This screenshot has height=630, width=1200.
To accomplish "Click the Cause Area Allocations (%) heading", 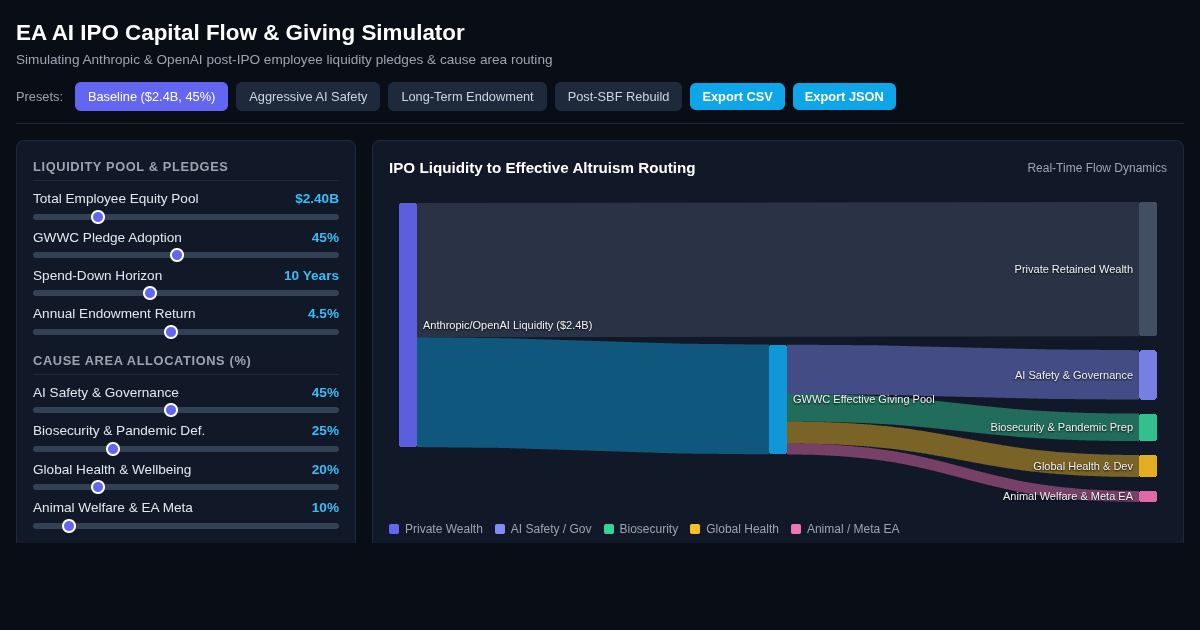I will click(x=142, y=360).
